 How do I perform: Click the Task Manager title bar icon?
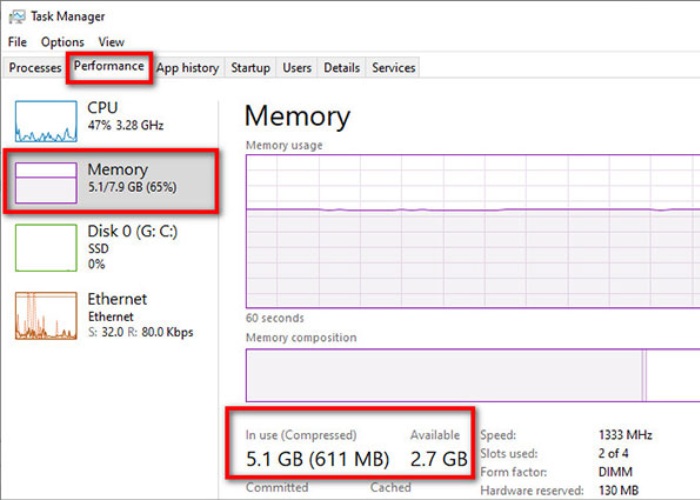pos(15,16)
